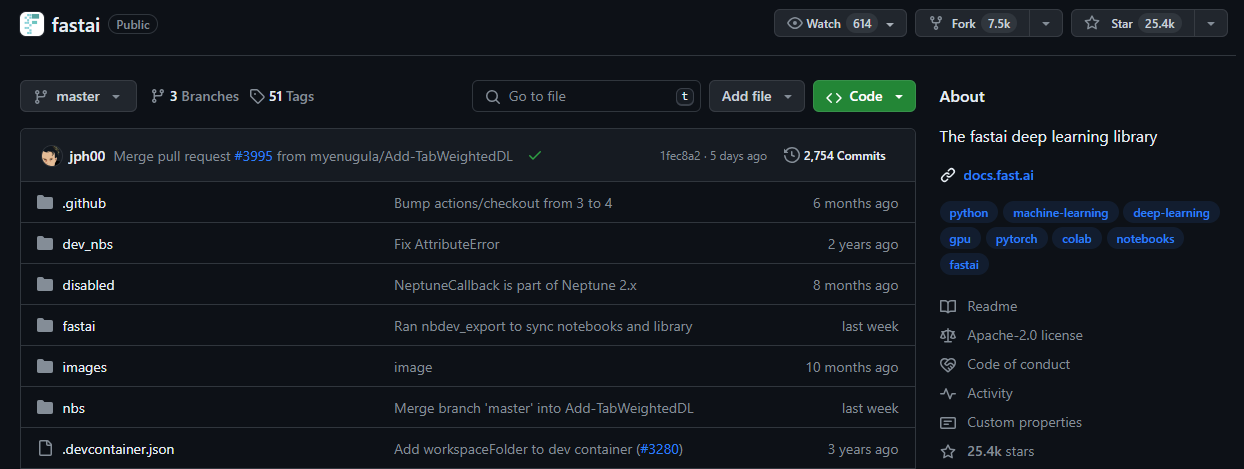1244x469 pixels.
Task: Click the green check status icon
Action: pos(535,155)
